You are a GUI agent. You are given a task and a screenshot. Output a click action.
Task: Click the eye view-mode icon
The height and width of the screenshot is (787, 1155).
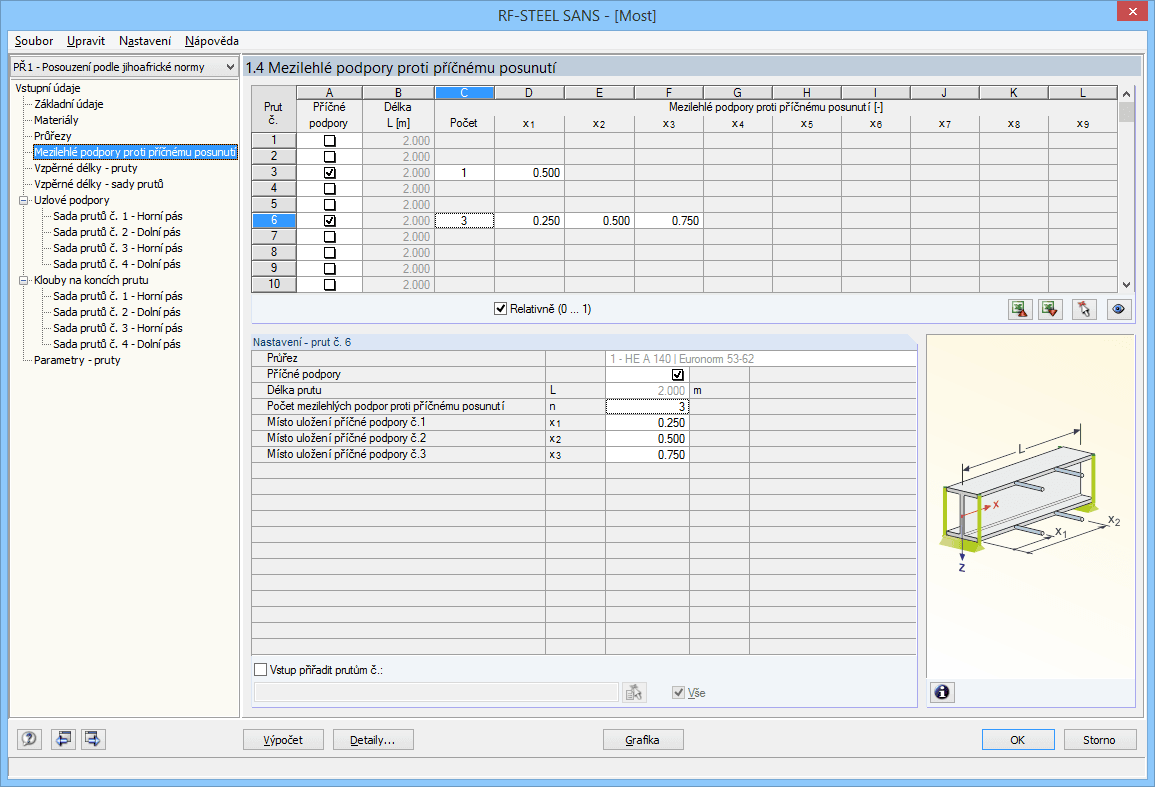tap(1118, 309)
